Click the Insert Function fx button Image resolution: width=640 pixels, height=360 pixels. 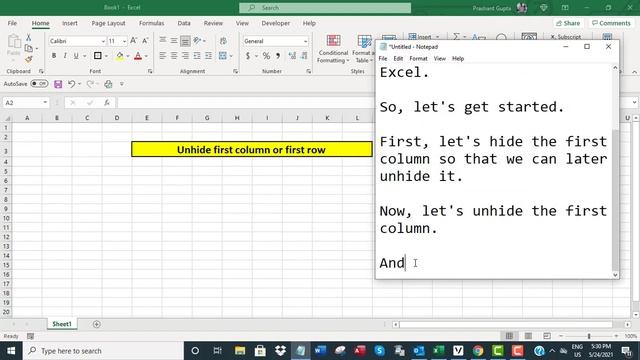pos(107,103)
